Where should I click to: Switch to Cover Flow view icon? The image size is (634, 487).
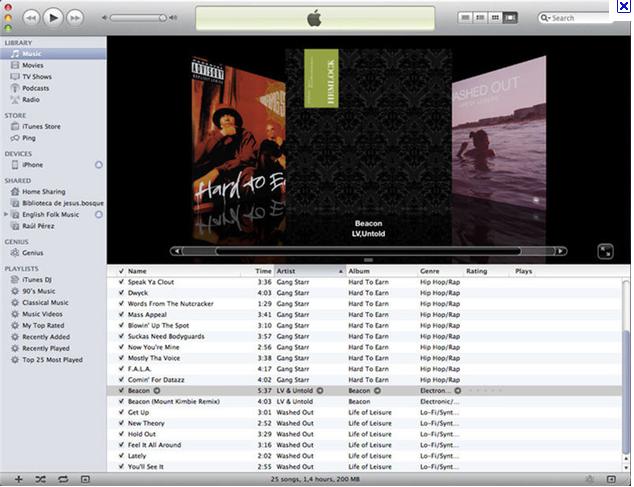(510, 17)
